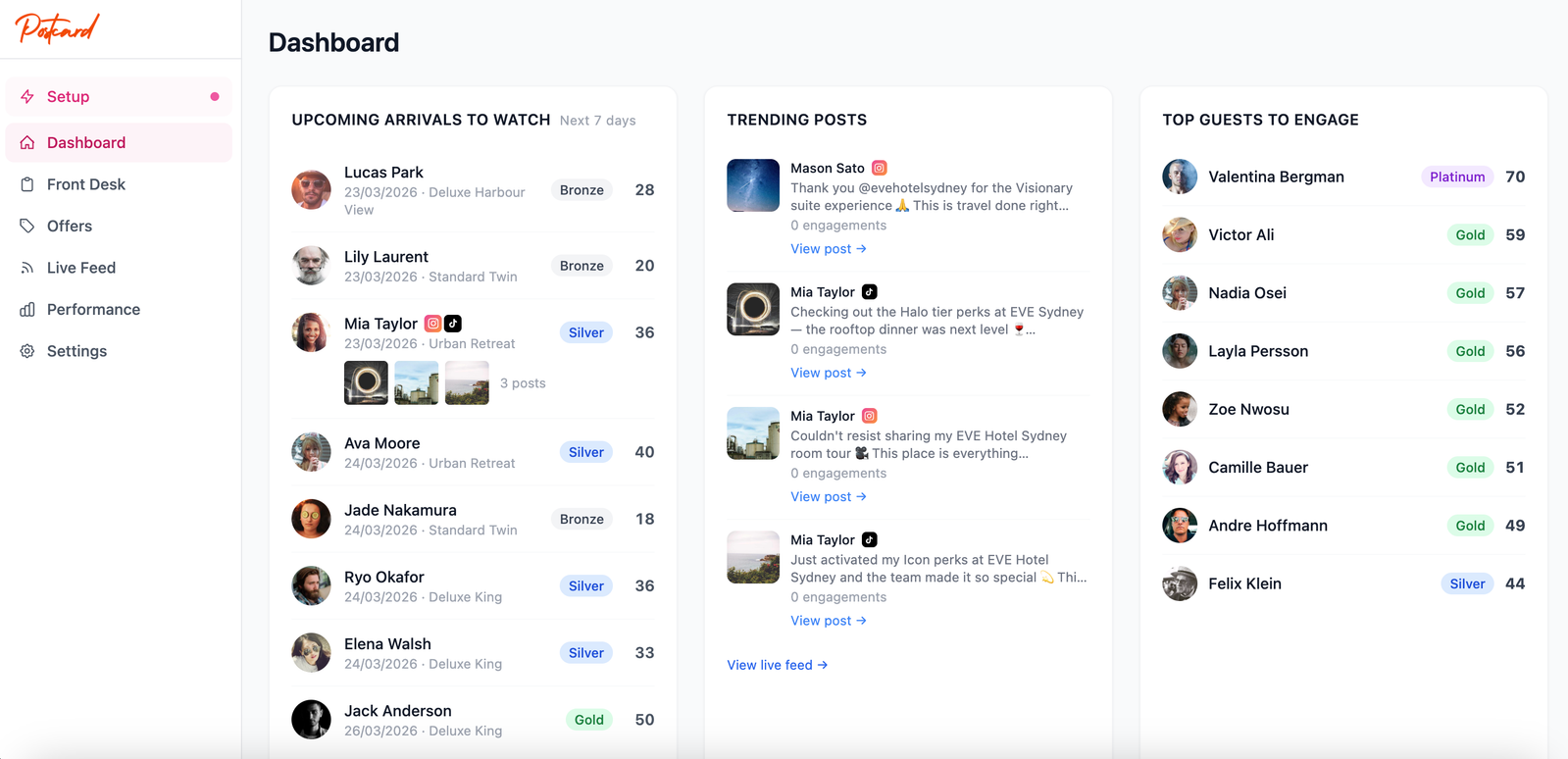
Task: Click Felix Klein's avatar
Action: 1180,583
